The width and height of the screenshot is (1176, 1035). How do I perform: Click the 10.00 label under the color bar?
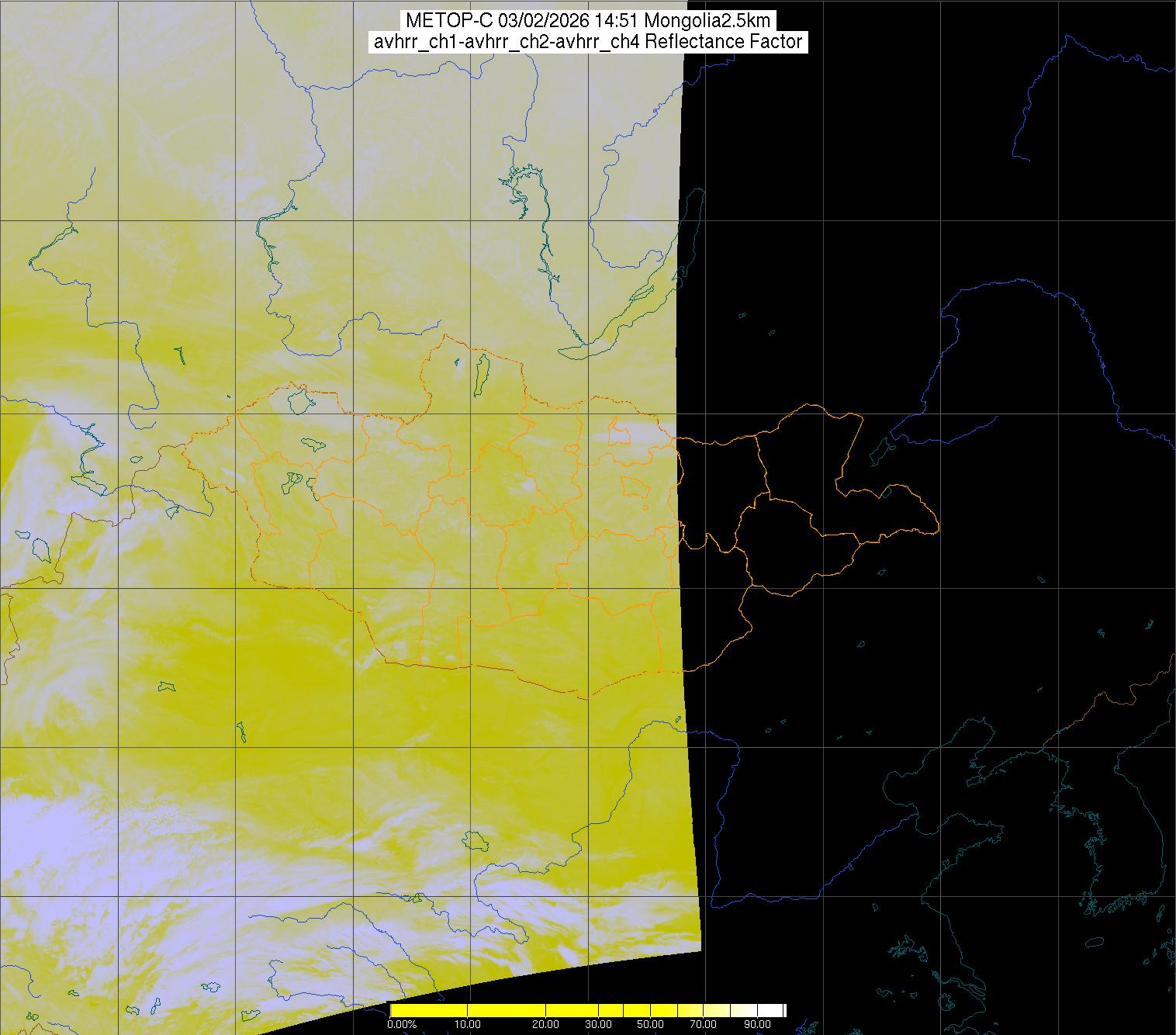[468, 1025]
